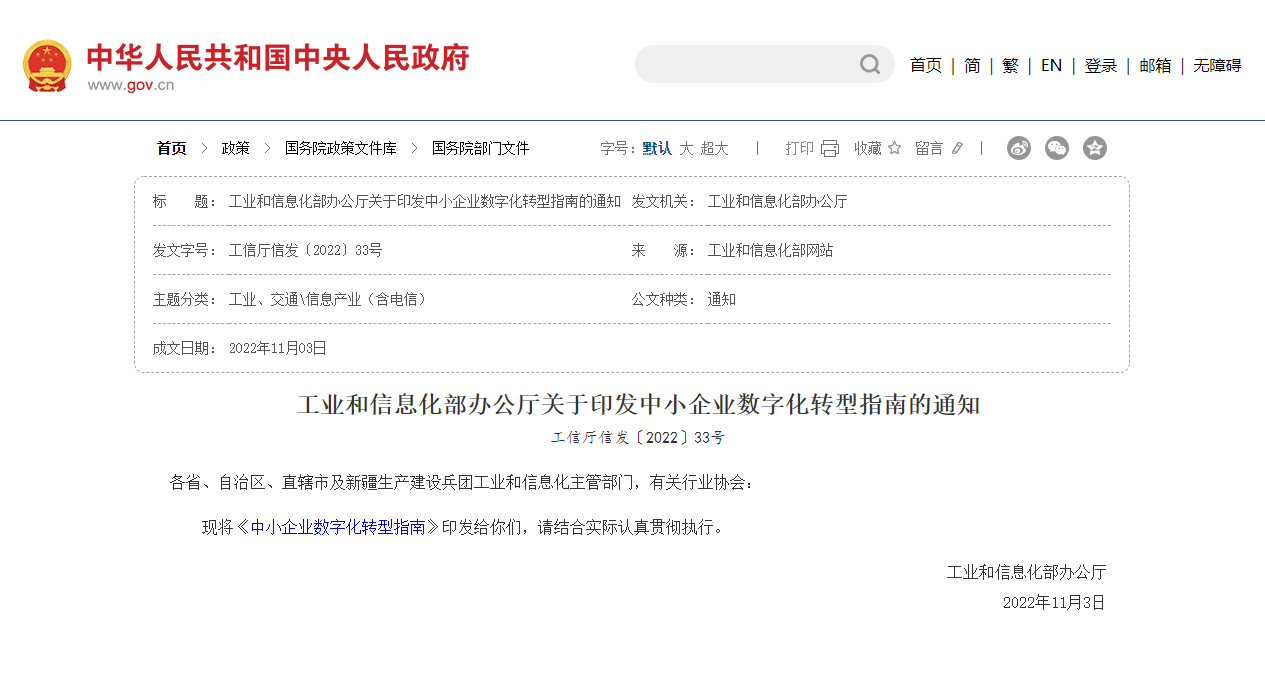Share to WeChat via its icon
The image size is (1265, 695).
[1057, 148]
